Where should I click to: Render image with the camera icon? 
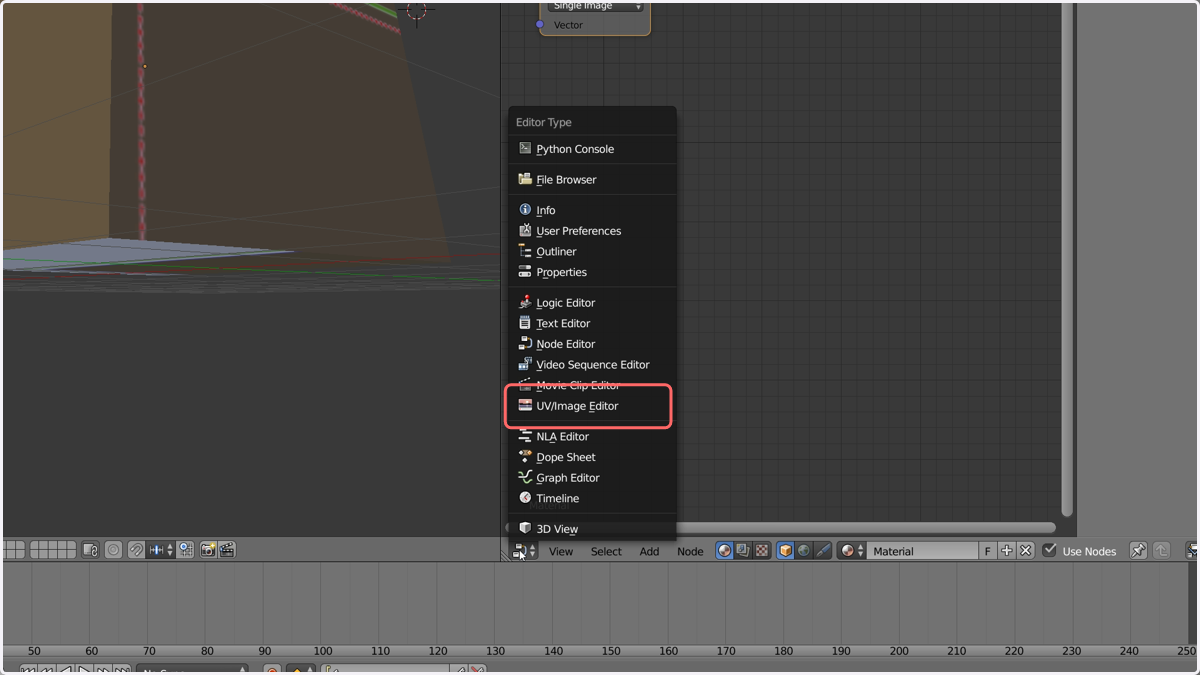[x=208, y=550]
